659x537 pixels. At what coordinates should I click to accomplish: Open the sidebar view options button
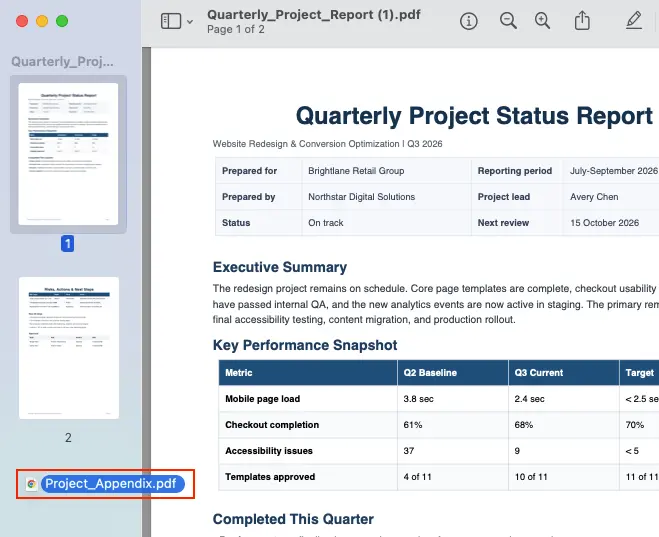pyautogui.click(x=171, y=21)
